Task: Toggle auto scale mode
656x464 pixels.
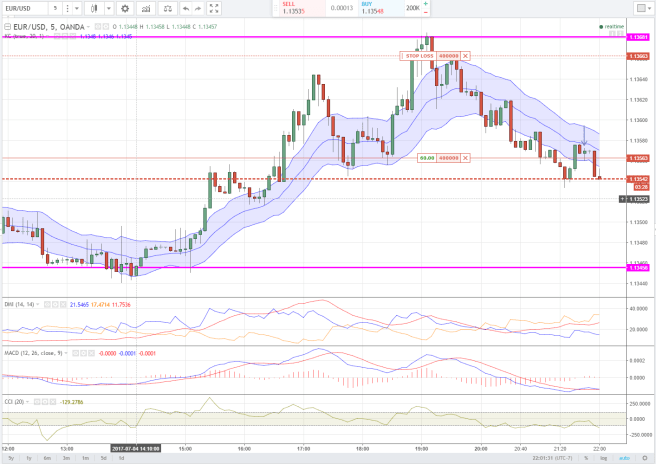Action: pyautogui.click(x=623, y=458)
